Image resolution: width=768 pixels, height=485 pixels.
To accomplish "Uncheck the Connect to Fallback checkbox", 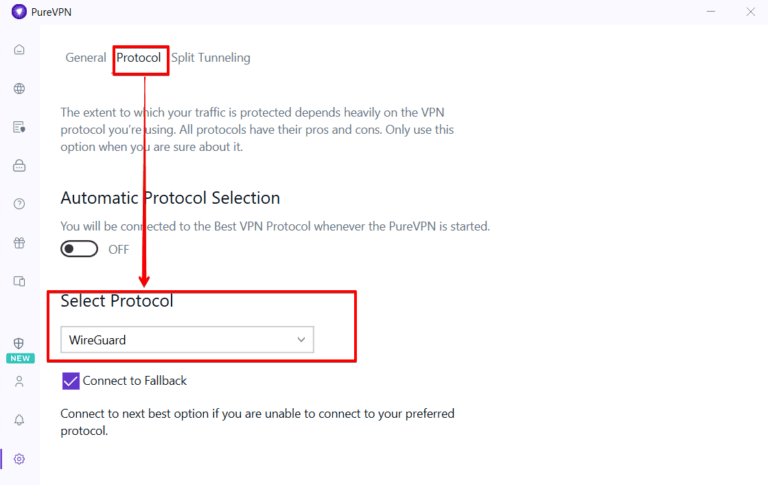I will (71, 381).
